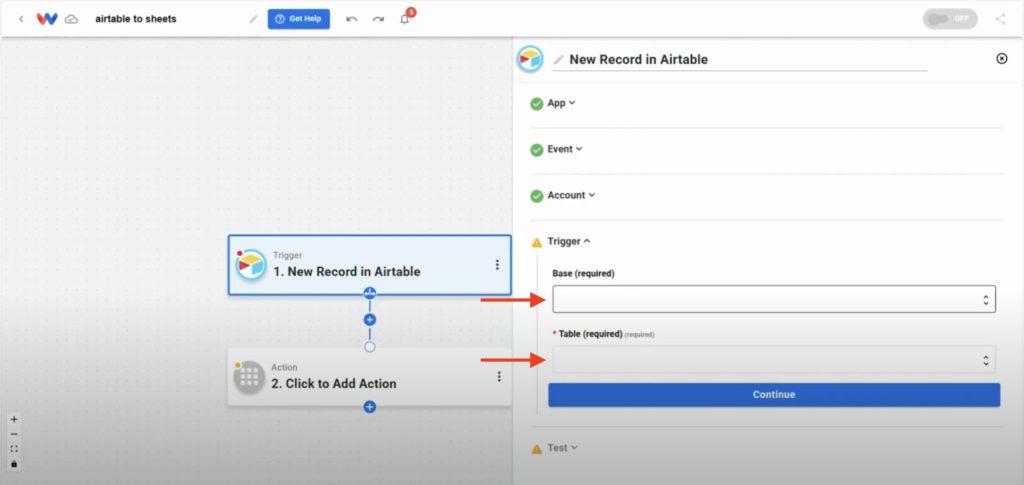Expand the Event section
This screenshot has width=1024, height=485.
point(564,149)
